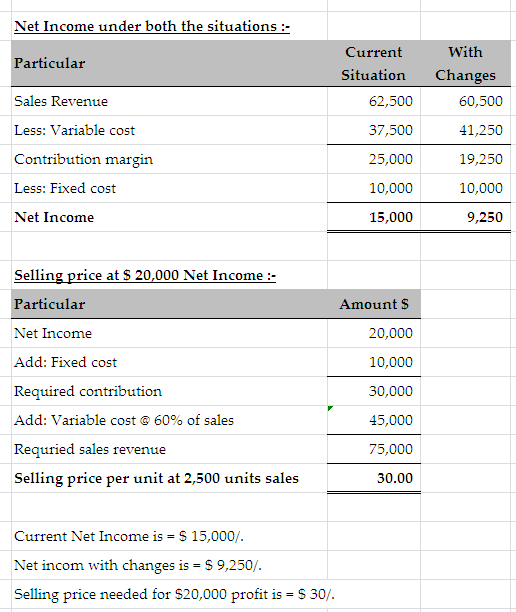Select Net Income label in second table
This screenshot has height=612, width=516.
pyautogui.click(x=53, y=333)
